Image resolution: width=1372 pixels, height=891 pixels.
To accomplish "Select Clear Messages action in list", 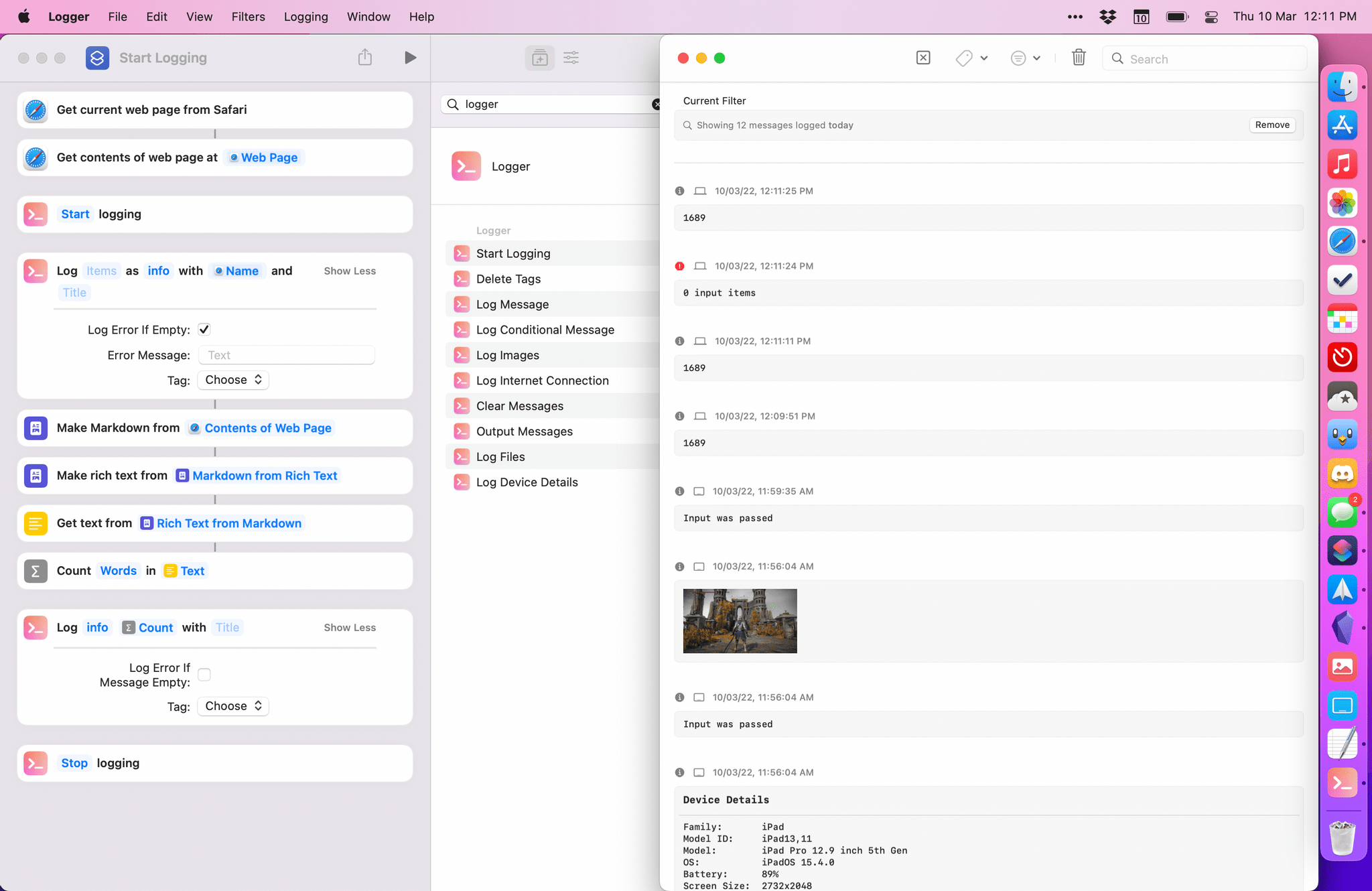I will pyautogui.click(x=553, y=406).
